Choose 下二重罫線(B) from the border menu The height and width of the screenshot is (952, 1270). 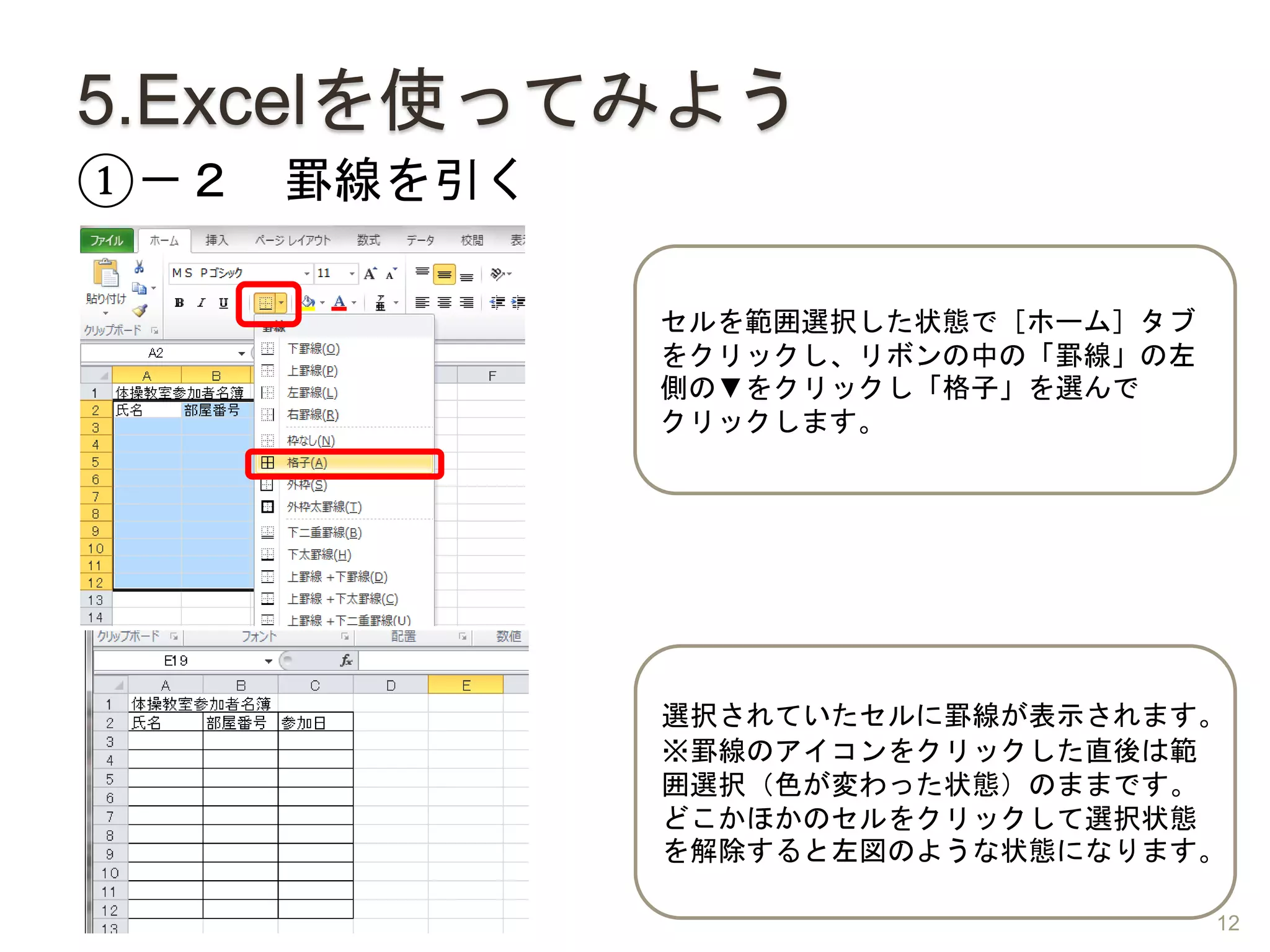(x=345, y=532)
